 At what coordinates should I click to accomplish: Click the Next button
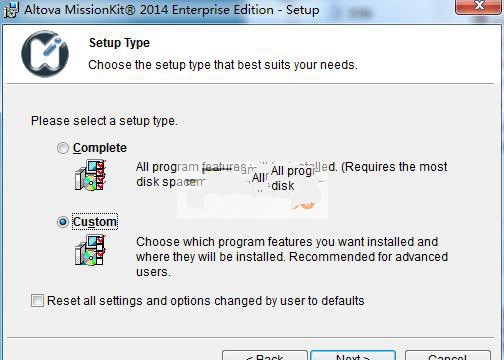point(353,355)
